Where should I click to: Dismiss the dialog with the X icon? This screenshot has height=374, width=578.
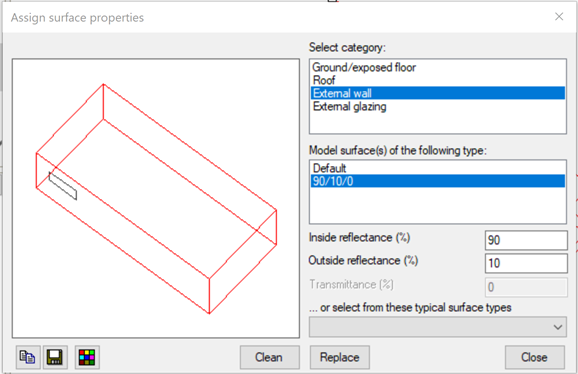pyautogui.click(x=559, y=17)
